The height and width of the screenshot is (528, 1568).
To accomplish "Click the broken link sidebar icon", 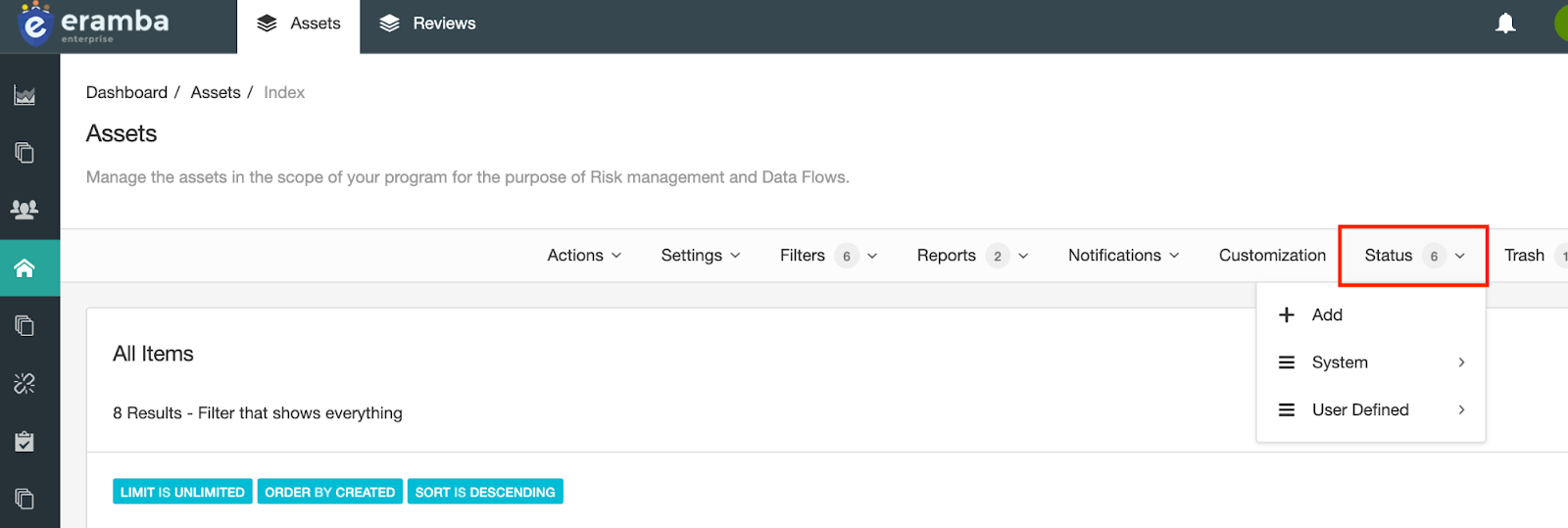I will (x=24, y=383).
